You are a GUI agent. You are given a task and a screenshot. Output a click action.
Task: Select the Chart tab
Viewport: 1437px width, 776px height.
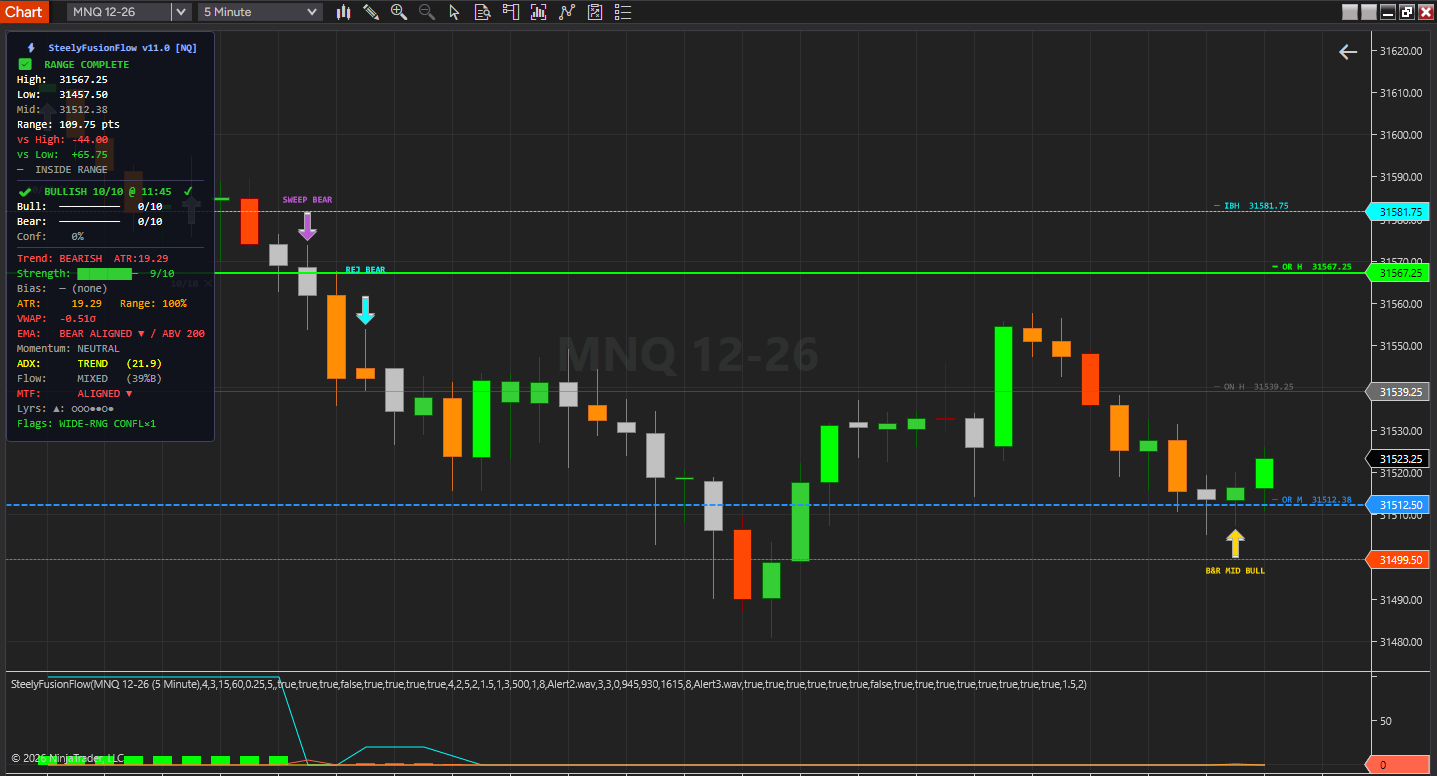point(23,12)
